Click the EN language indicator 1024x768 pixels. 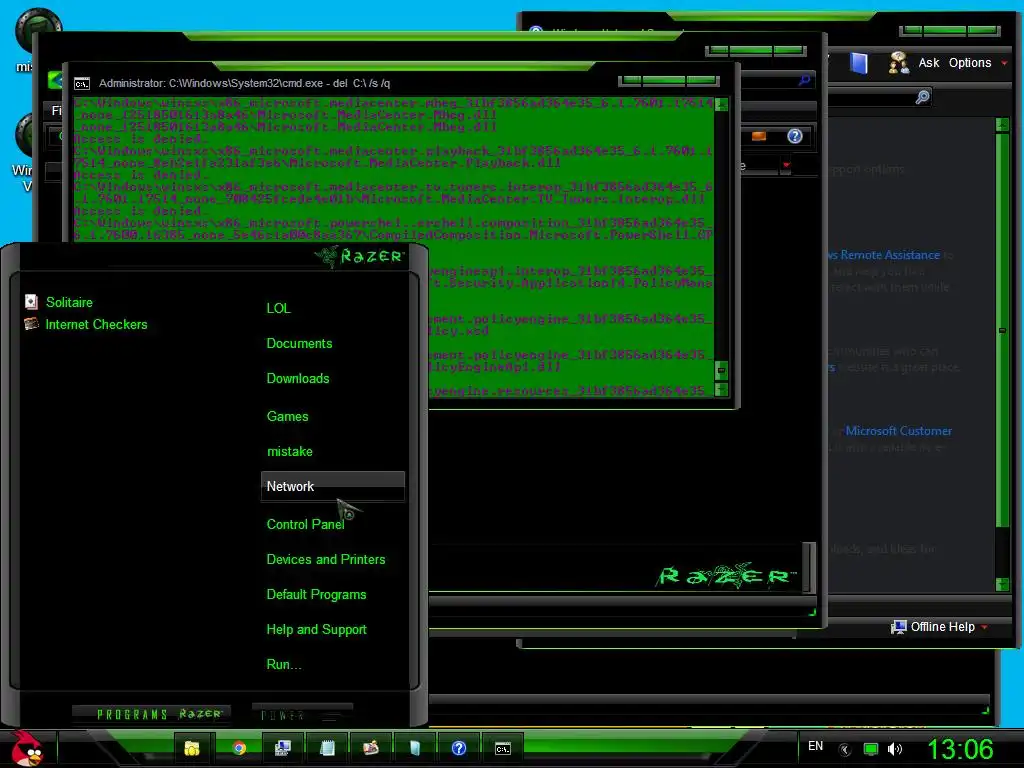click(815, 746)
